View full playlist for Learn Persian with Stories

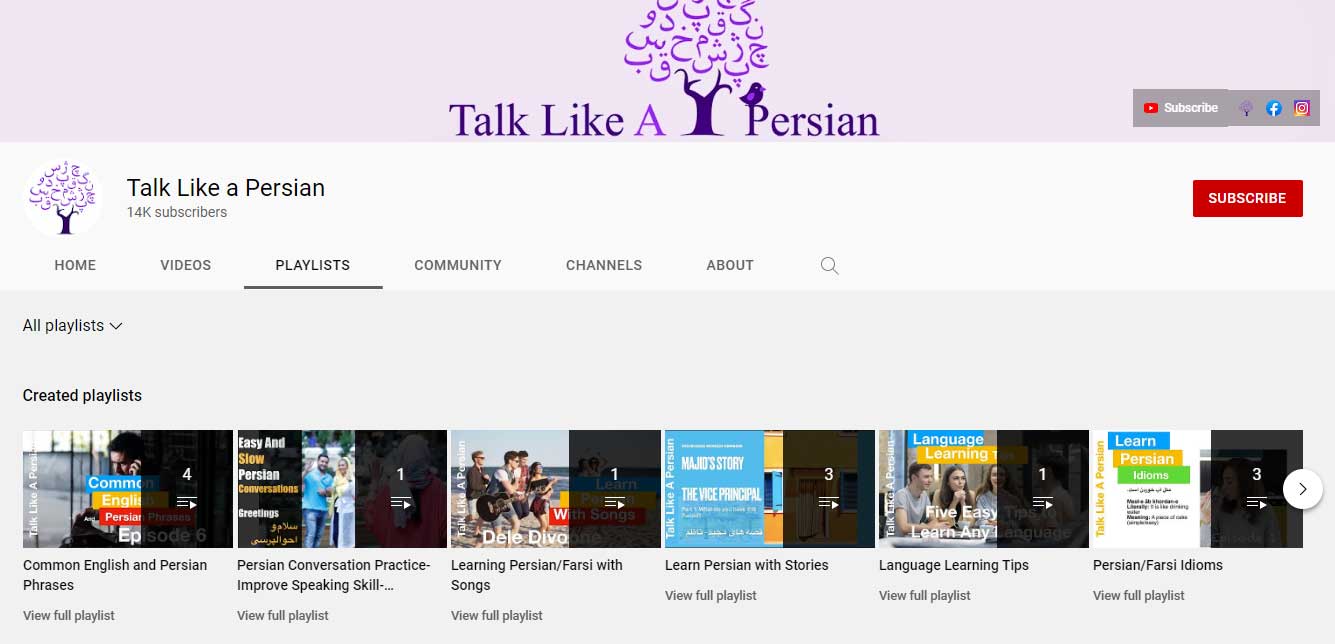click(x=711, y=595)
